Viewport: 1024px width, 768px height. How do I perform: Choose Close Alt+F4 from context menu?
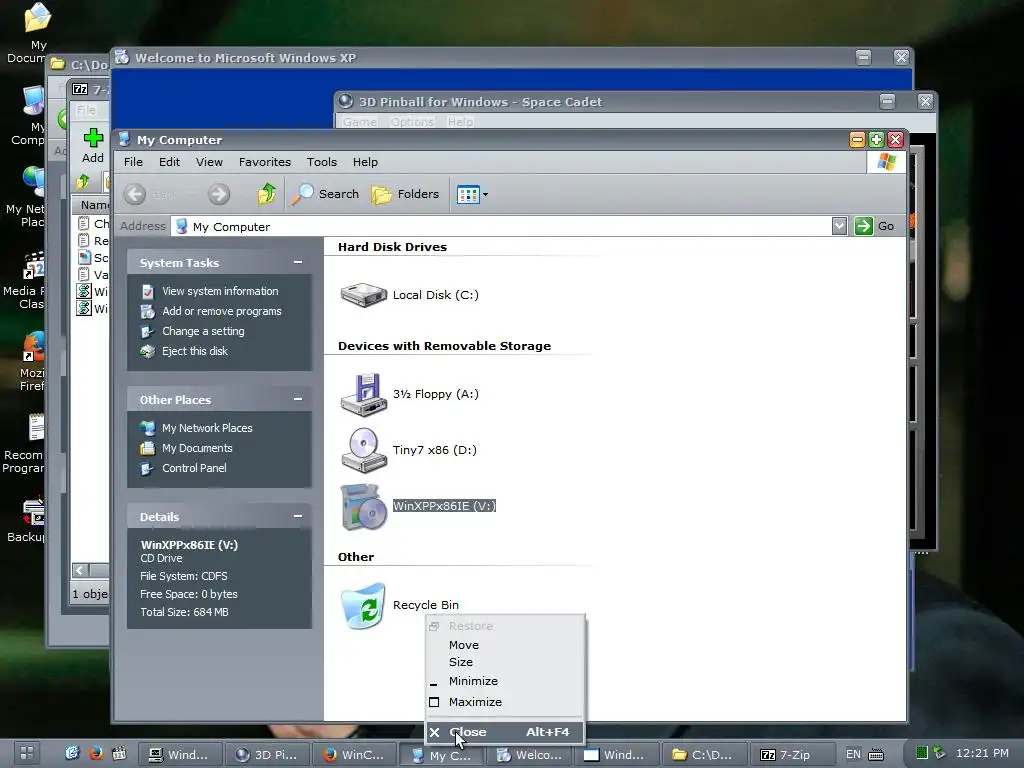[504, 732]
